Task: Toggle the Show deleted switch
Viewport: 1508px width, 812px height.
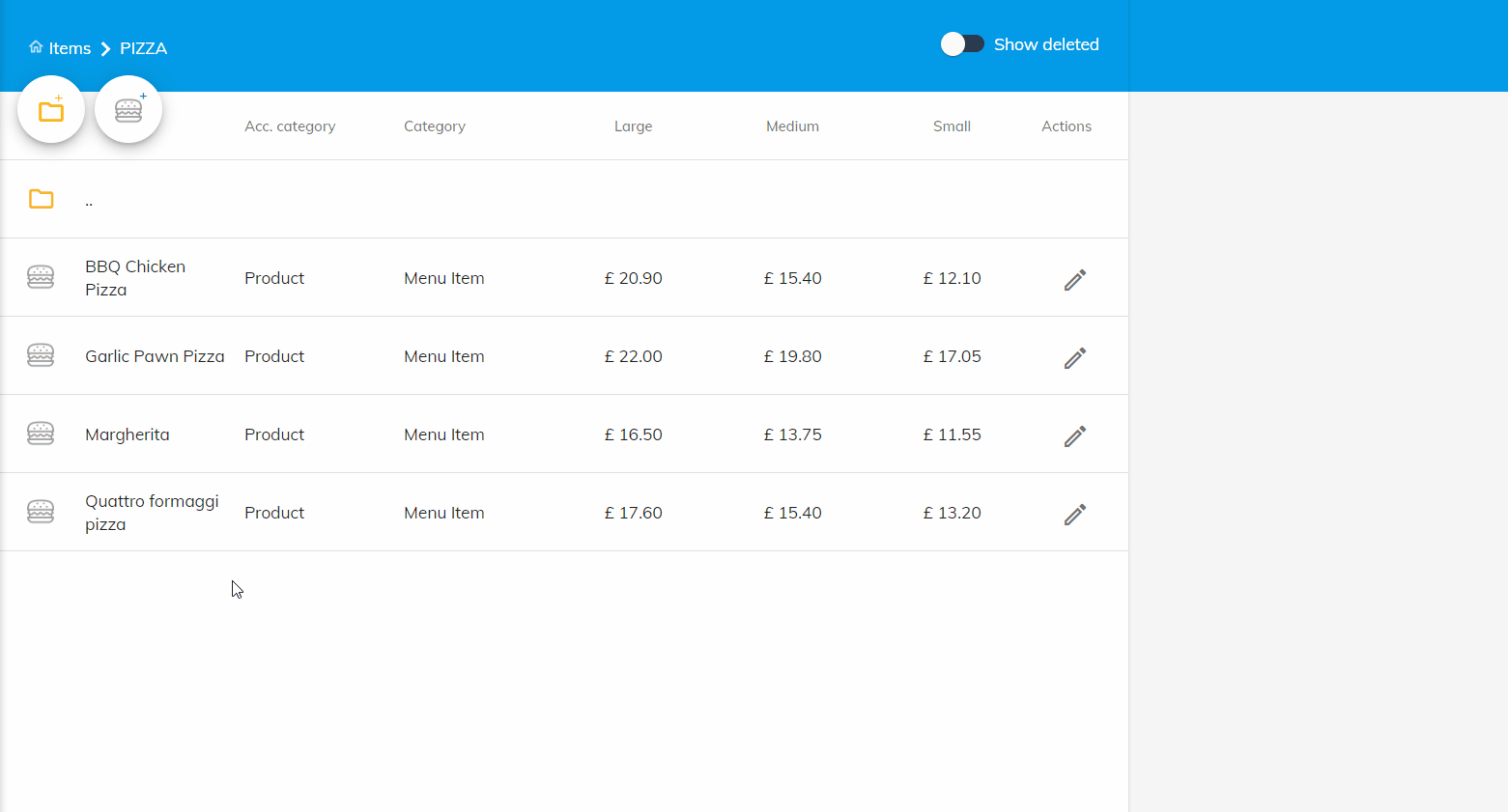Action: pyautogui.click(x=962, y=44)
